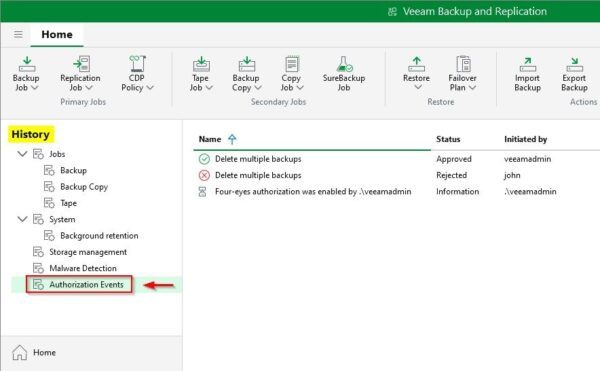This screenshot has width=600, height=371.
Task: Click the Failover Plan ribbon icon
Action: [463, 64]
